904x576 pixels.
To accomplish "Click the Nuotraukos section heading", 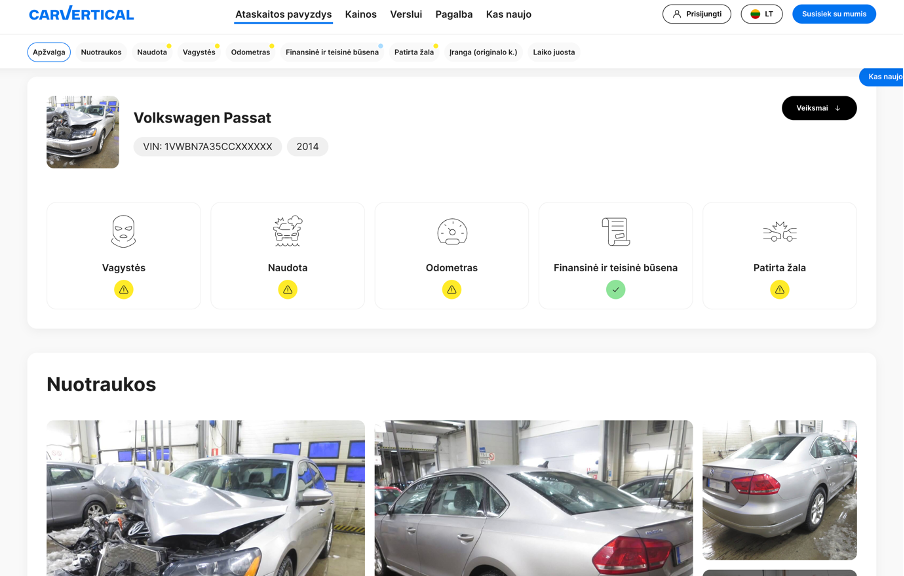I will point(101,384).
